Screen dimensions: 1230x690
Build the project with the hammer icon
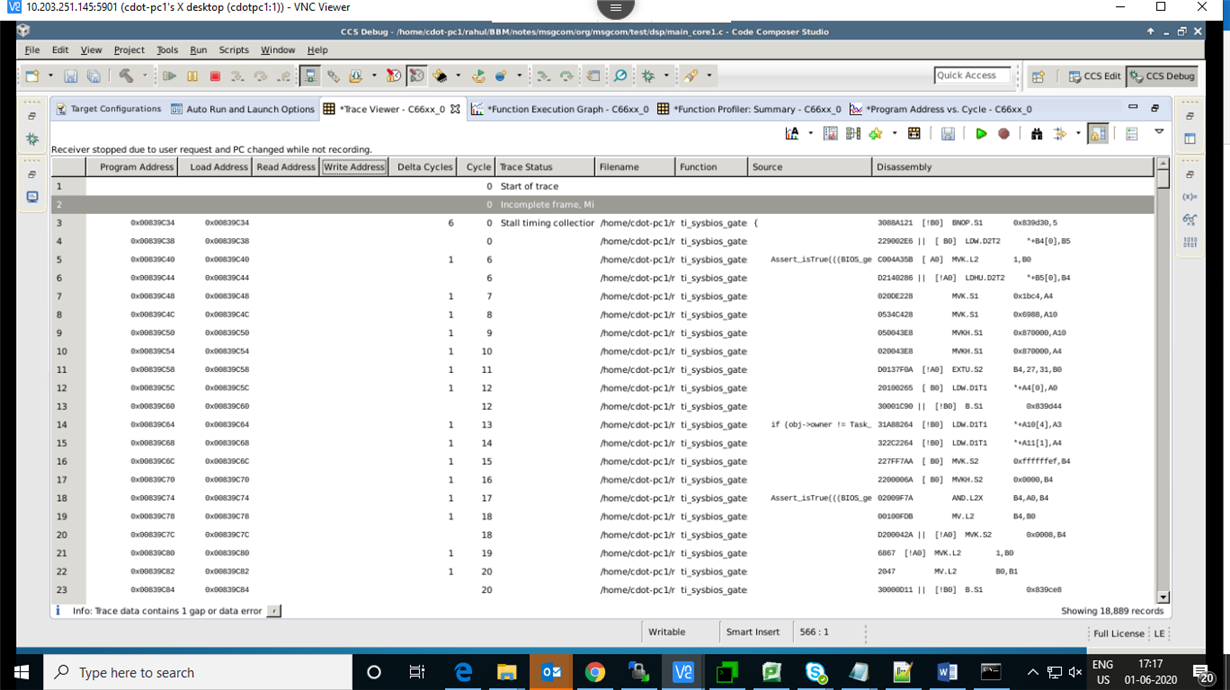tap(125, 75)
